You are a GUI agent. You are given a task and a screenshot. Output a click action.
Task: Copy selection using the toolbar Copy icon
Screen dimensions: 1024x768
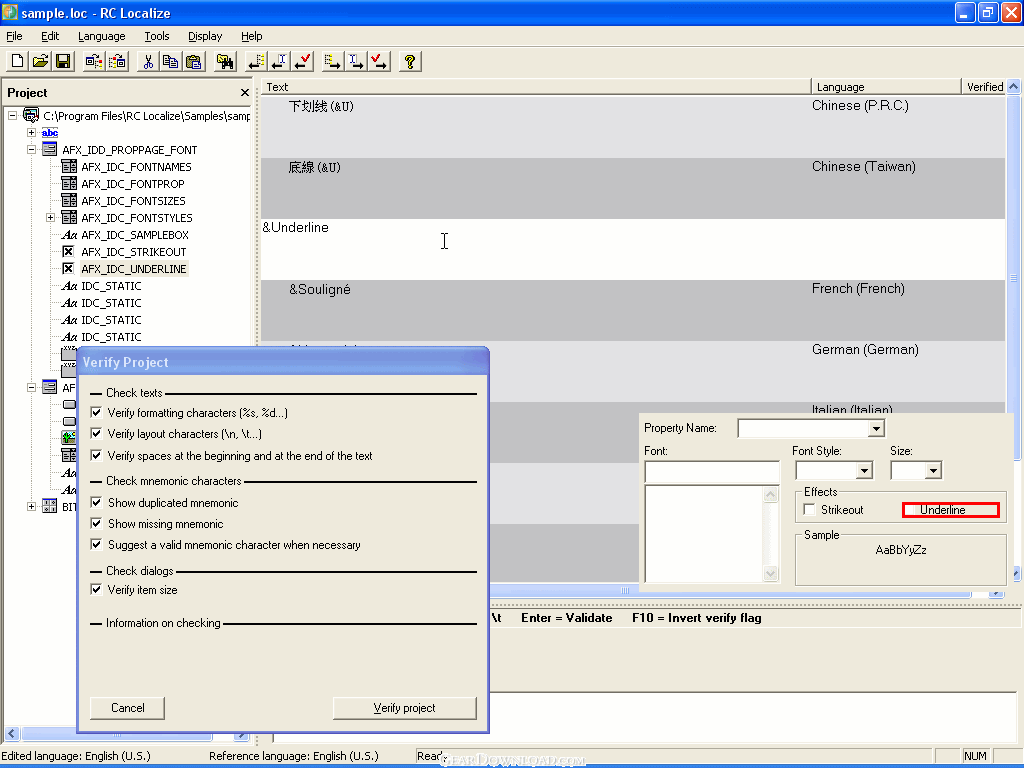coord(170,61)
